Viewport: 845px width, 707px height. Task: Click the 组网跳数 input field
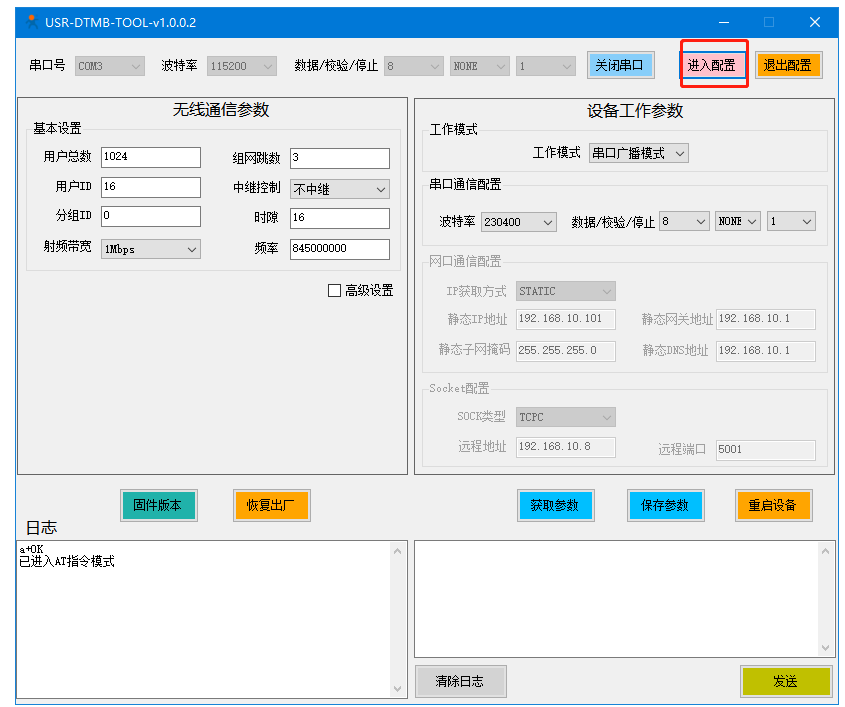[x=340, y=158]
